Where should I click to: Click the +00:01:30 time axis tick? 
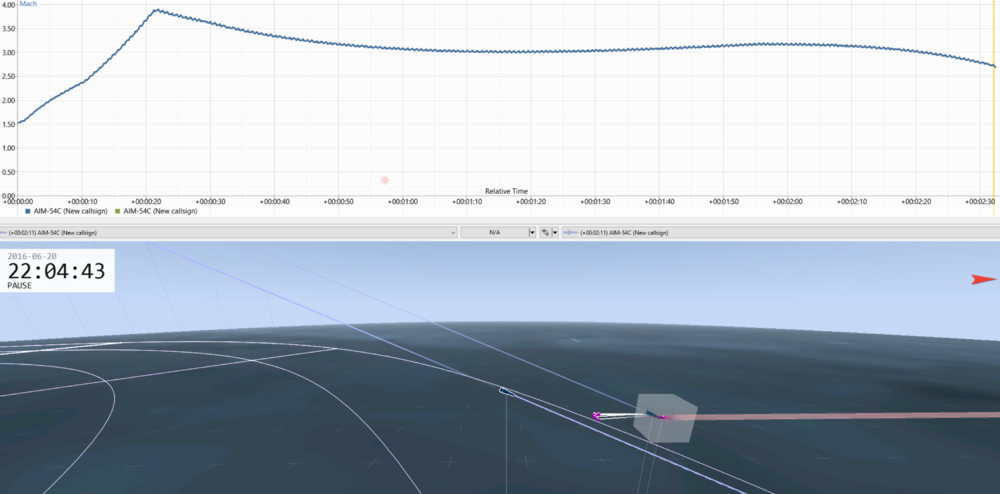pyautogui.click(x=595, y=201)
